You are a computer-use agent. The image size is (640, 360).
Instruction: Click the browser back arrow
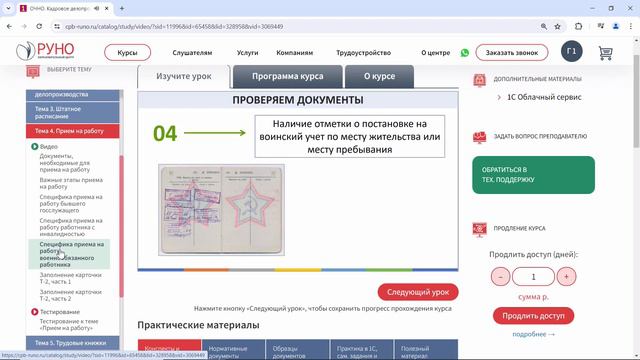click(9, 26)
